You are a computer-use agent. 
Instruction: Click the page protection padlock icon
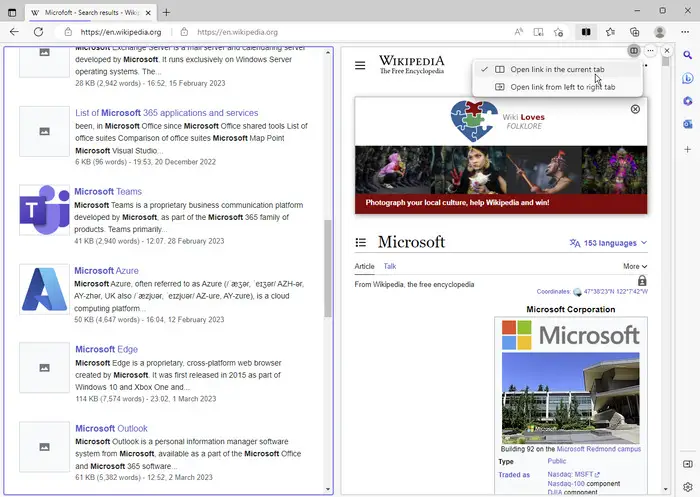tap(642, 280)
